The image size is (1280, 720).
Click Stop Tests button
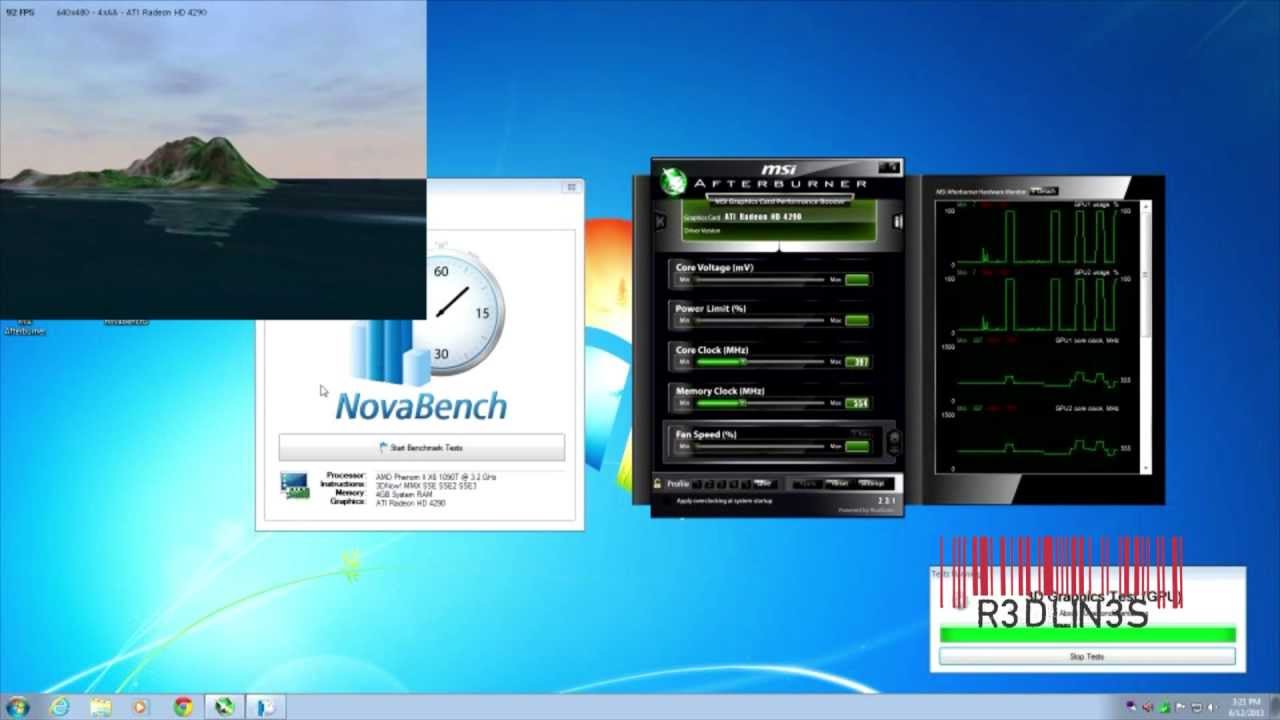click(1087, 657)
